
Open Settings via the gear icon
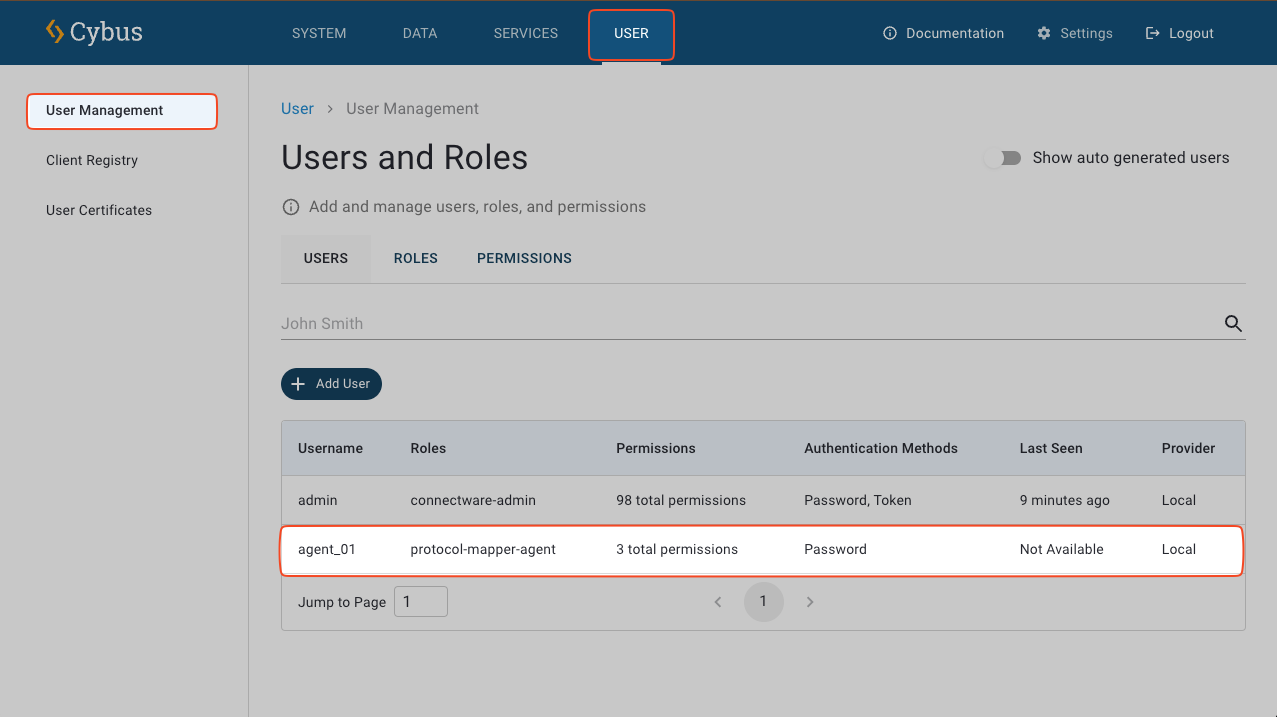tap(1044, 33)
